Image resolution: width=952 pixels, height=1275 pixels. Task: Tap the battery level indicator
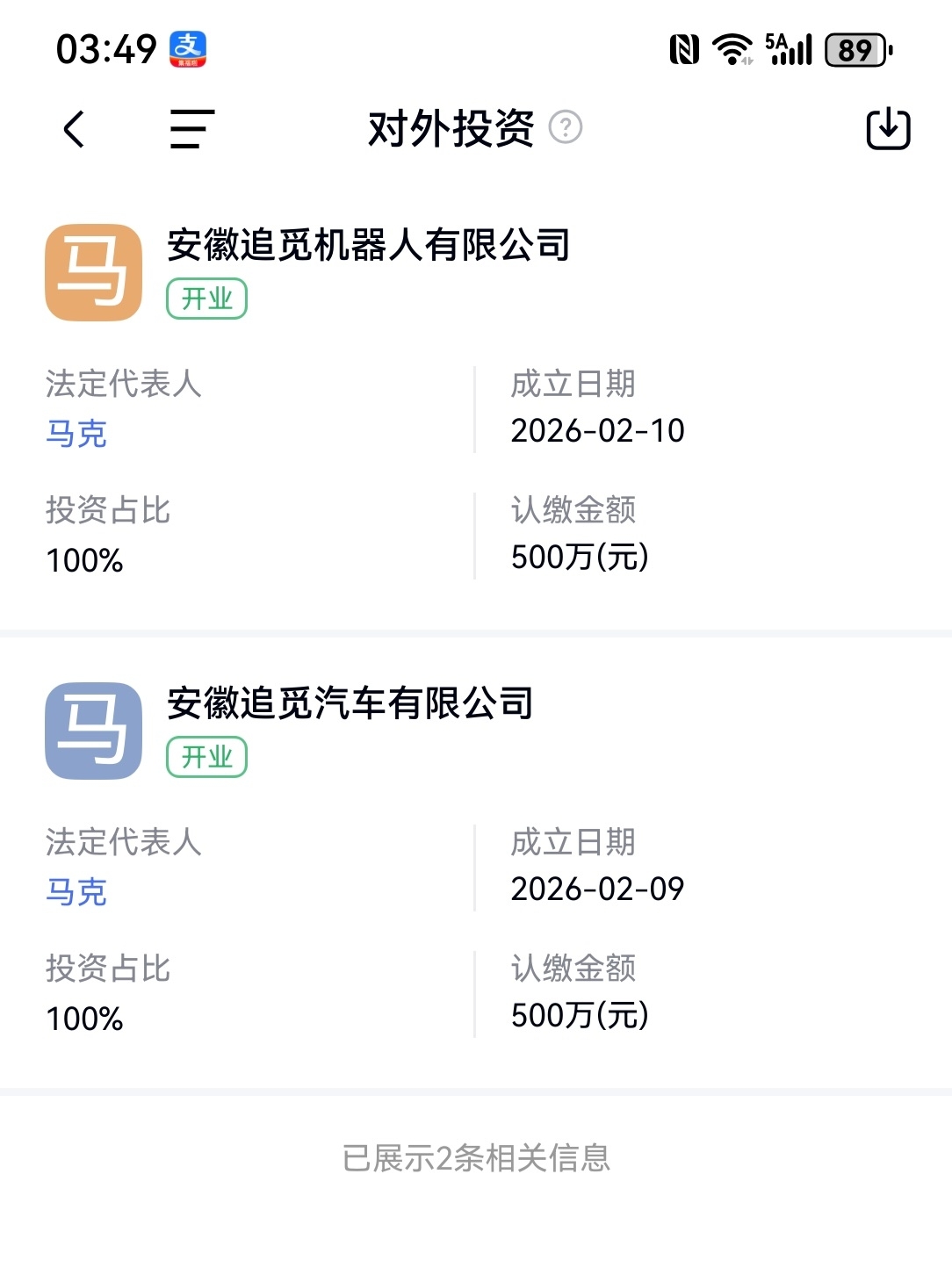(858, 50)
